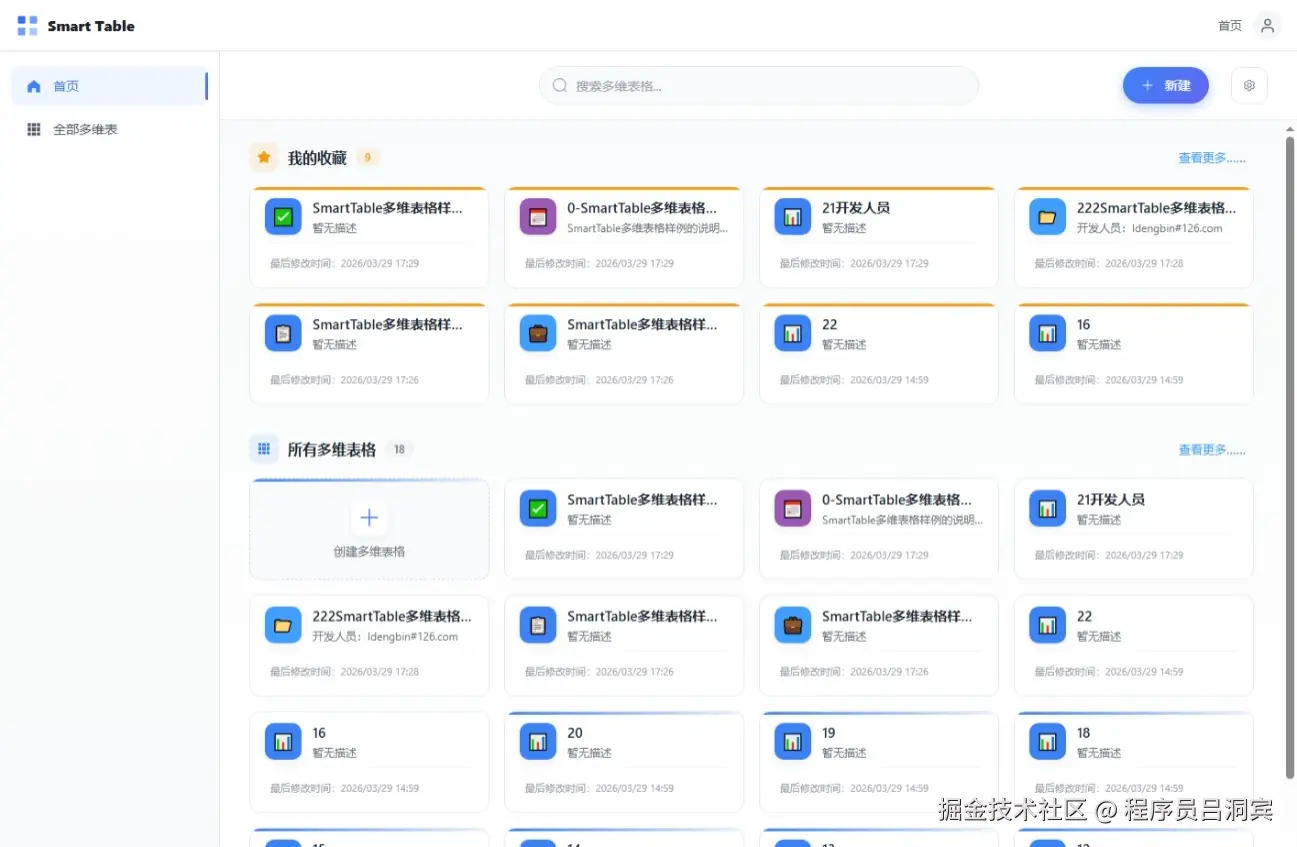The image size is (1297, 847).
Task: Open 查看更多 for the 所有多维表格 section
Action: (1212, 450)
